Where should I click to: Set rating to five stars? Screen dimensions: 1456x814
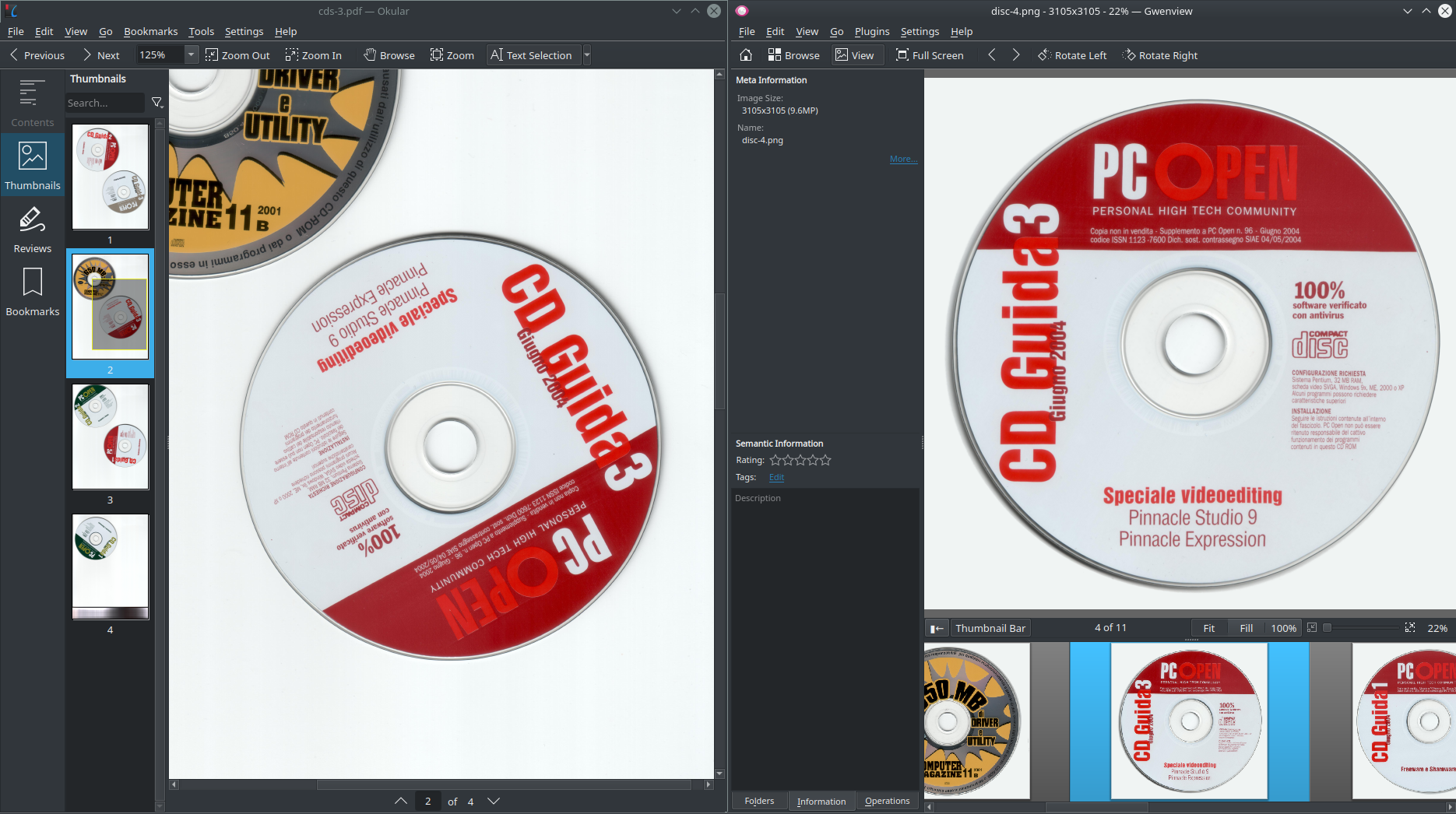coord(825,460)
